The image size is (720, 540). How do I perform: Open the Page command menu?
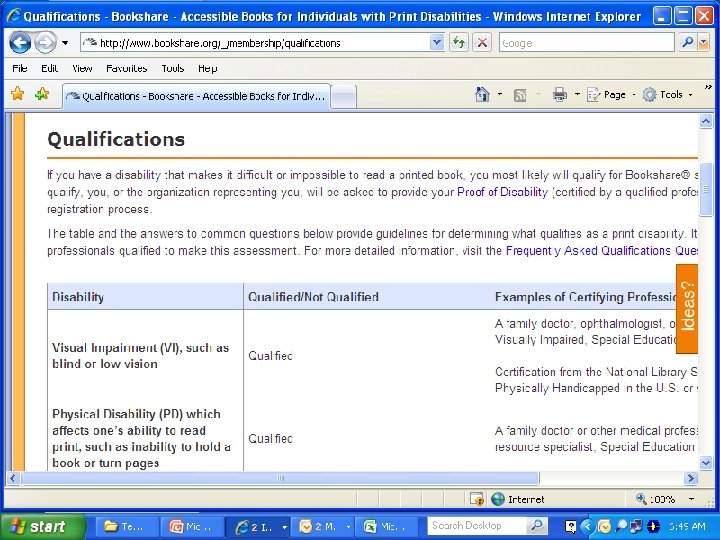tap(610, 95)
